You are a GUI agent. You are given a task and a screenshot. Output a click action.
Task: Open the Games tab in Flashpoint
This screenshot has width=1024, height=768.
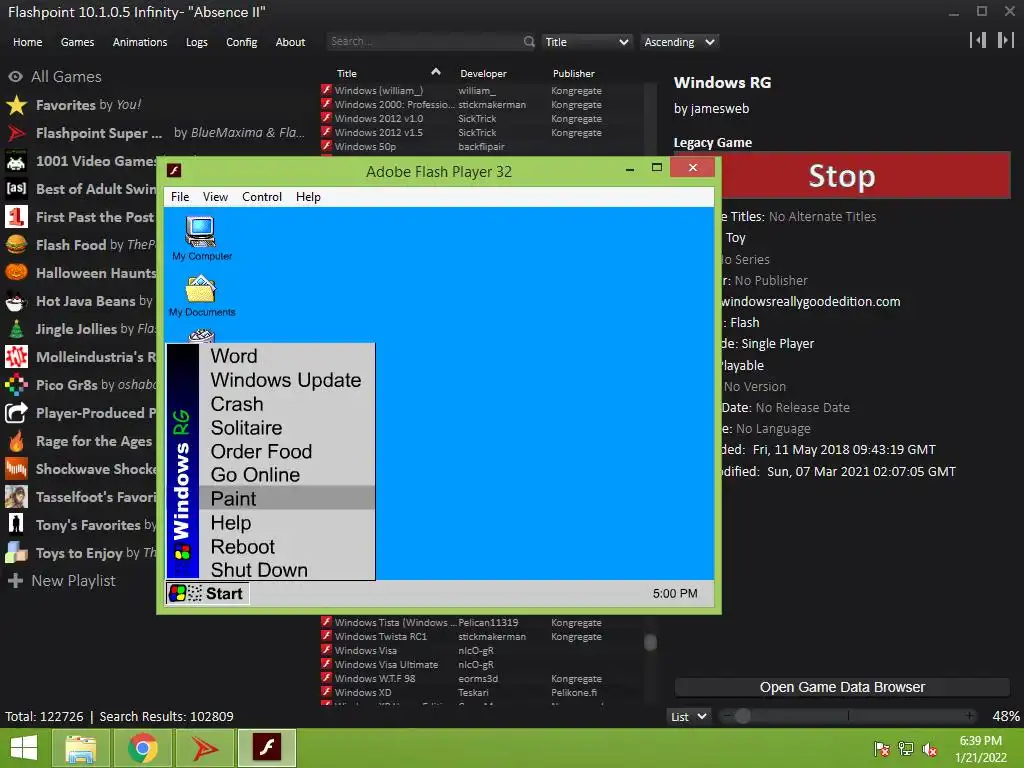click(77, 42)
